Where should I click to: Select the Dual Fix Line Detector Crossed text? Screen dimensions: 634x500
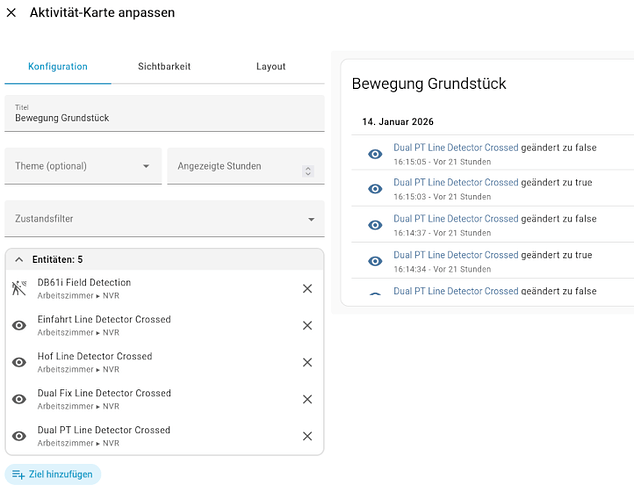pyautogui.click(x=104, y=393)
